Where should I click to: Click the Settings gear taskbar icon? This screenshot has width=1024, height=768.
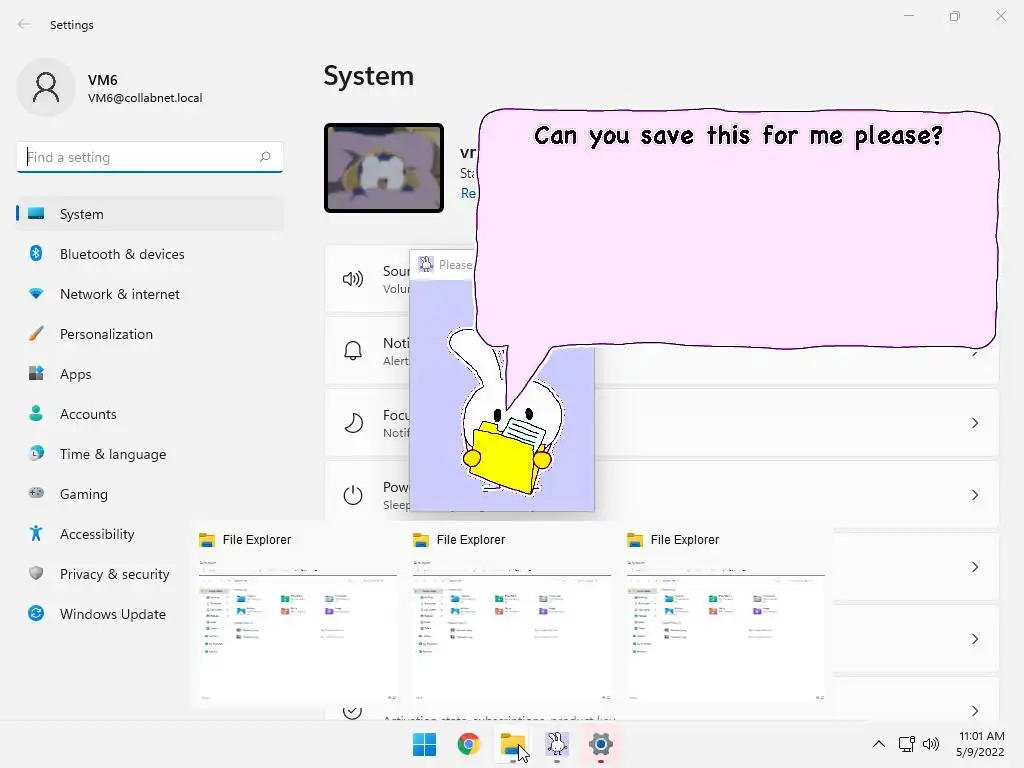pos(601,744)
